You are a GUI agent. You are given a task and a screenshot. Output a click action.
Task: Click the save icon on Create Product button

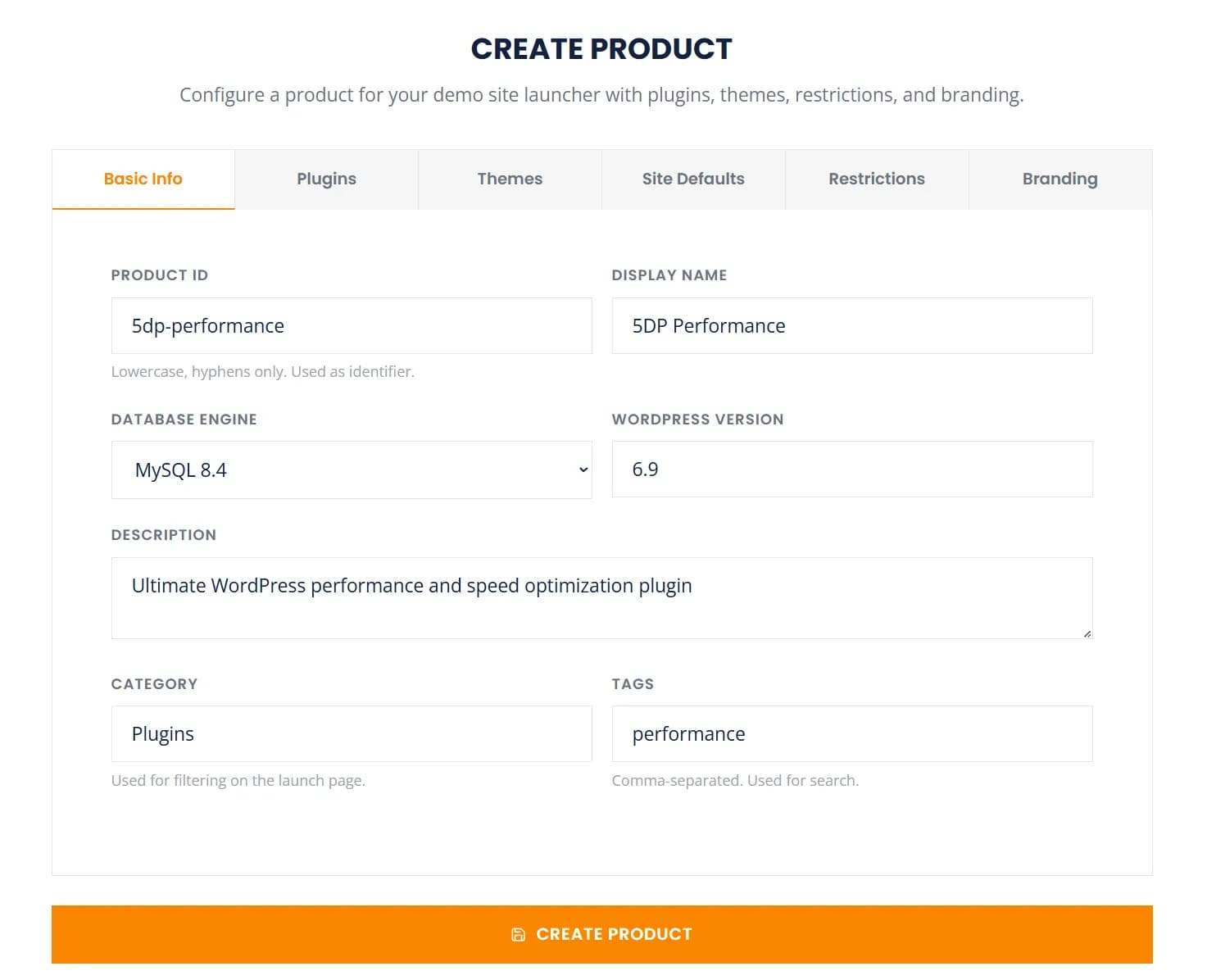pos(518,934)
